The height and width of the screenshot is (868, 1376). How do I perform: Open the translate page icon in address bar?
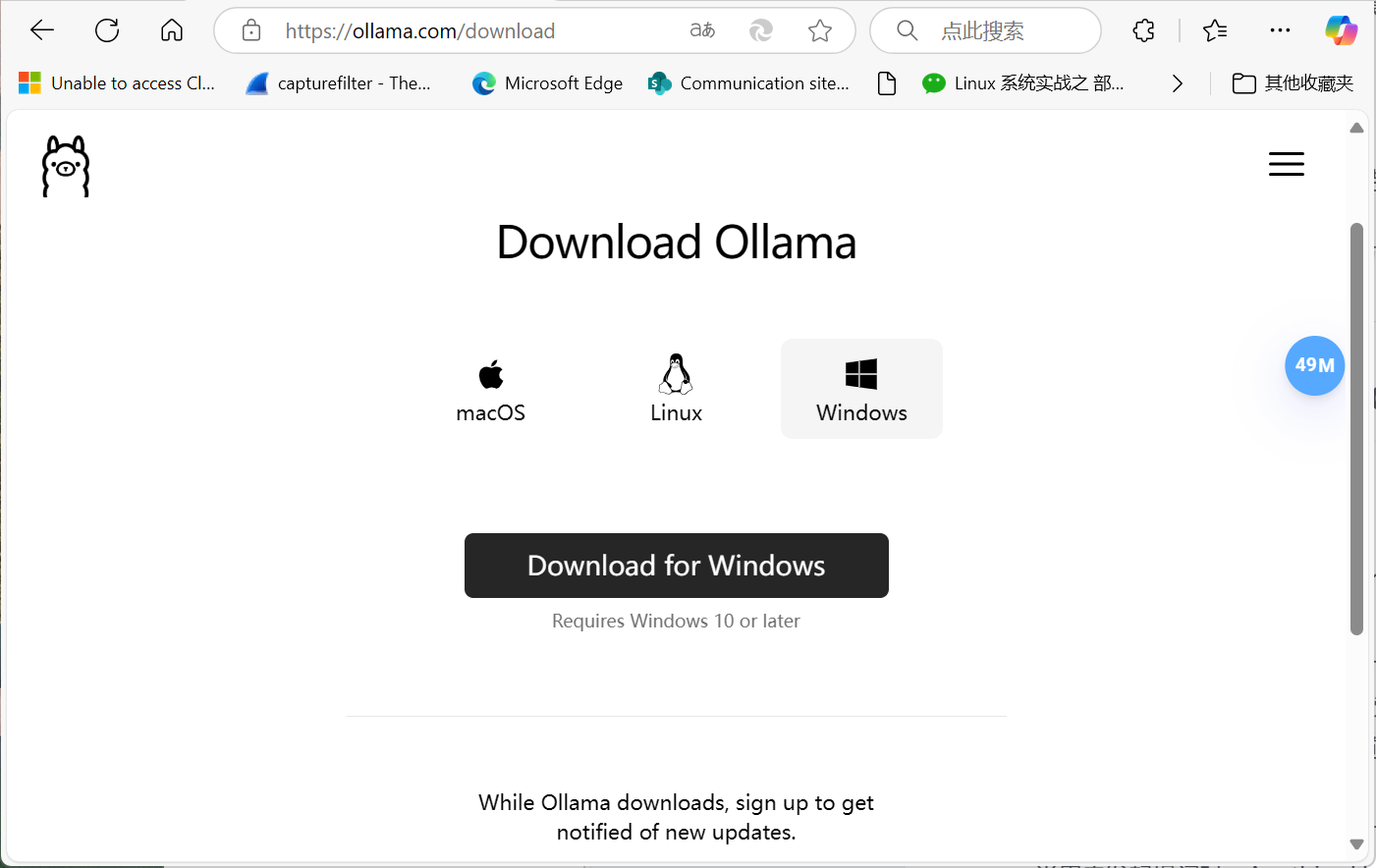[x=702, y=30]
